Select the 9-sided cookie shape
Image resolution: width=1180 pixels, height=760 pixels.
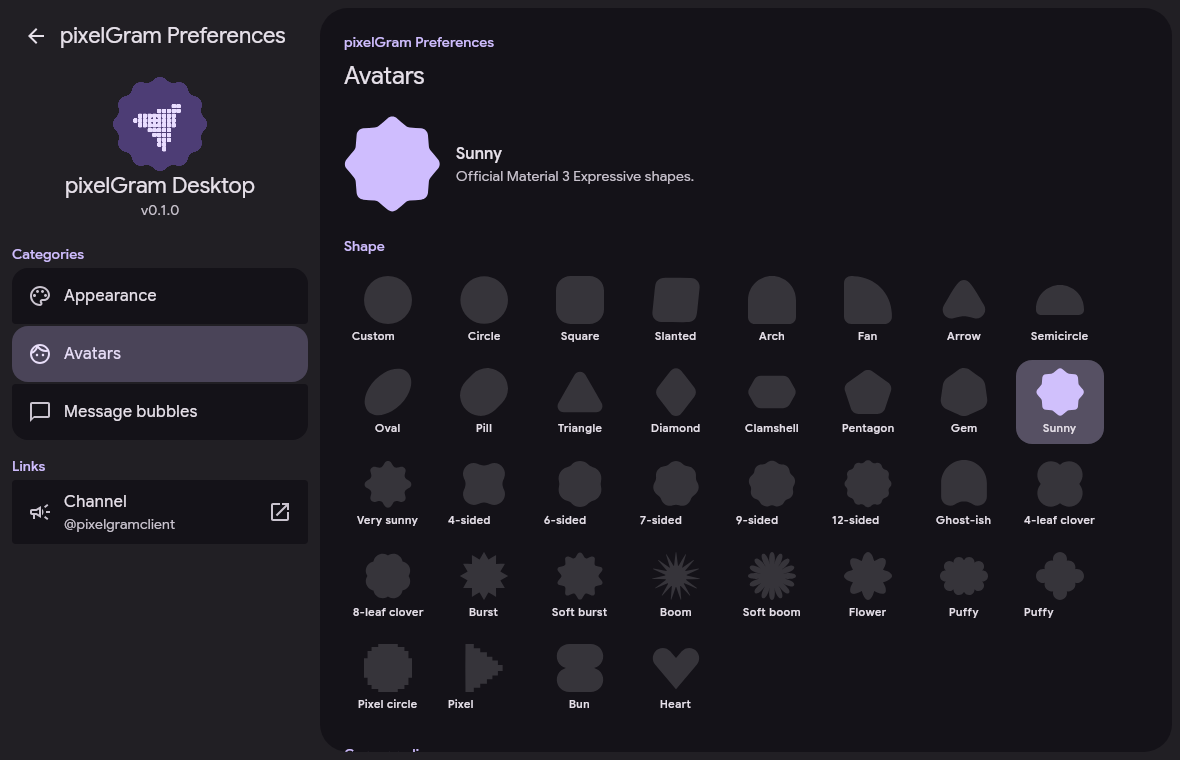point(771,494)
